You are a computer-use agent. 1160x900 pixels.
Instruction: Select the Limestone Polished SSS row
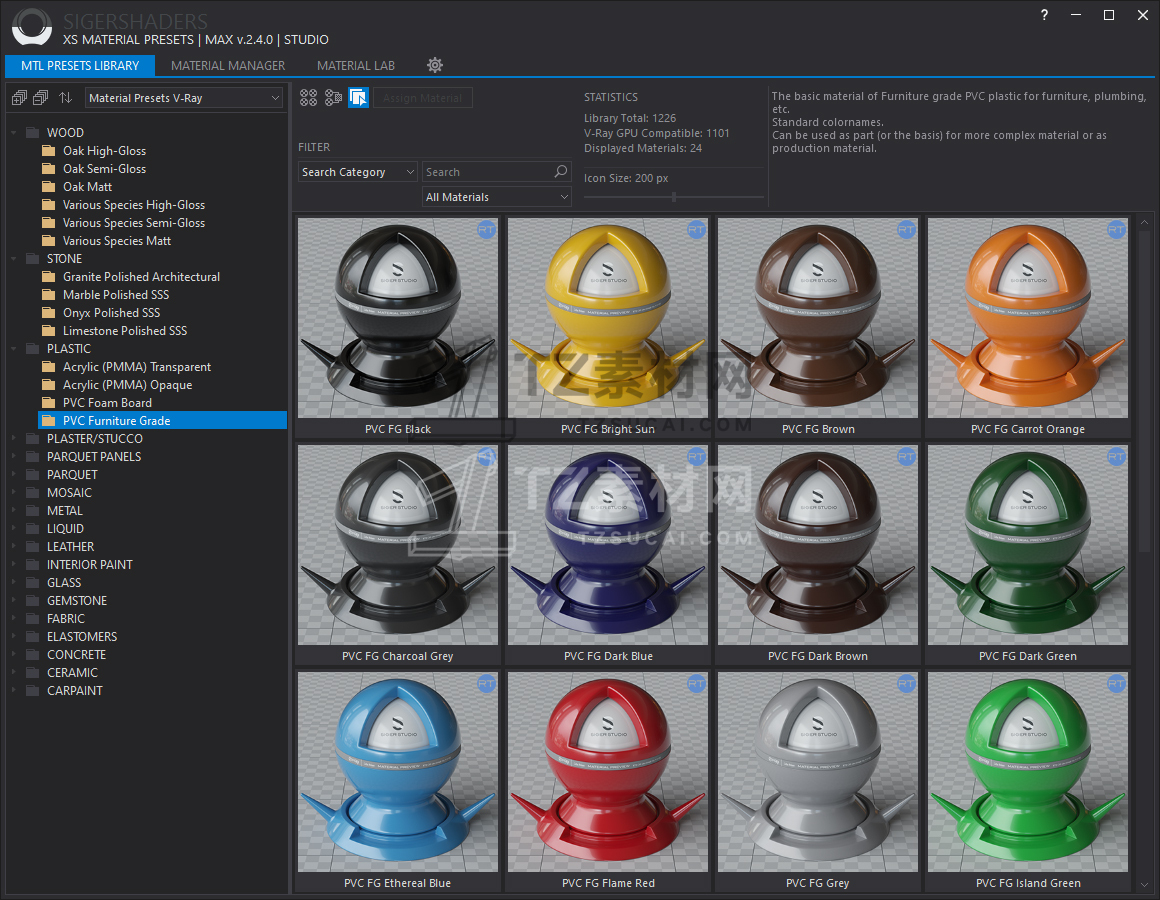tap(162, 331)
